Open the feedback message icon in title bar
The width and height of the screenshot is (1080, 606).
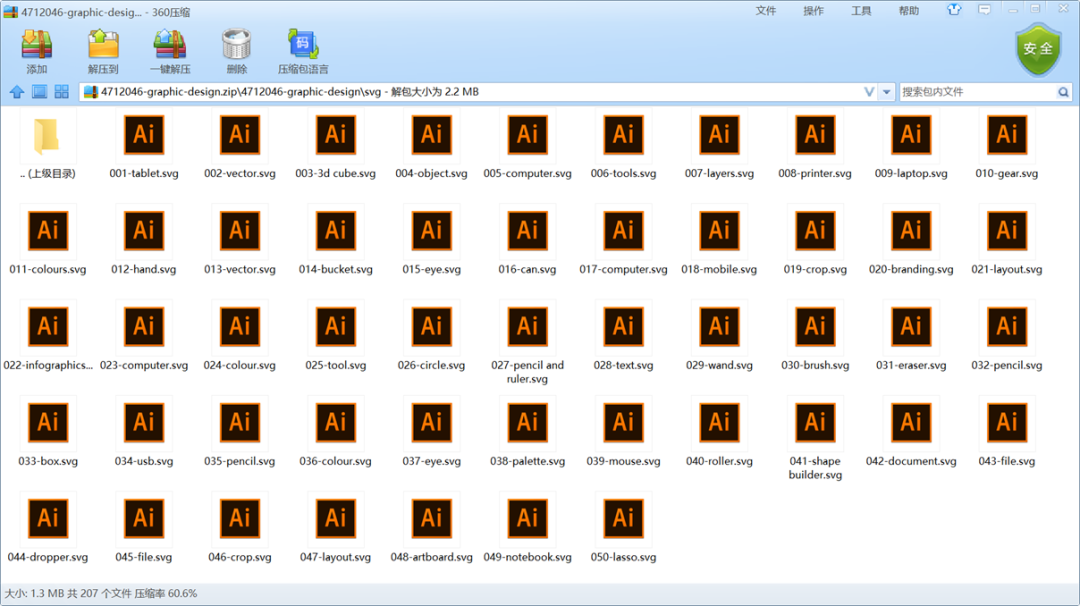(x=984, y=10)
